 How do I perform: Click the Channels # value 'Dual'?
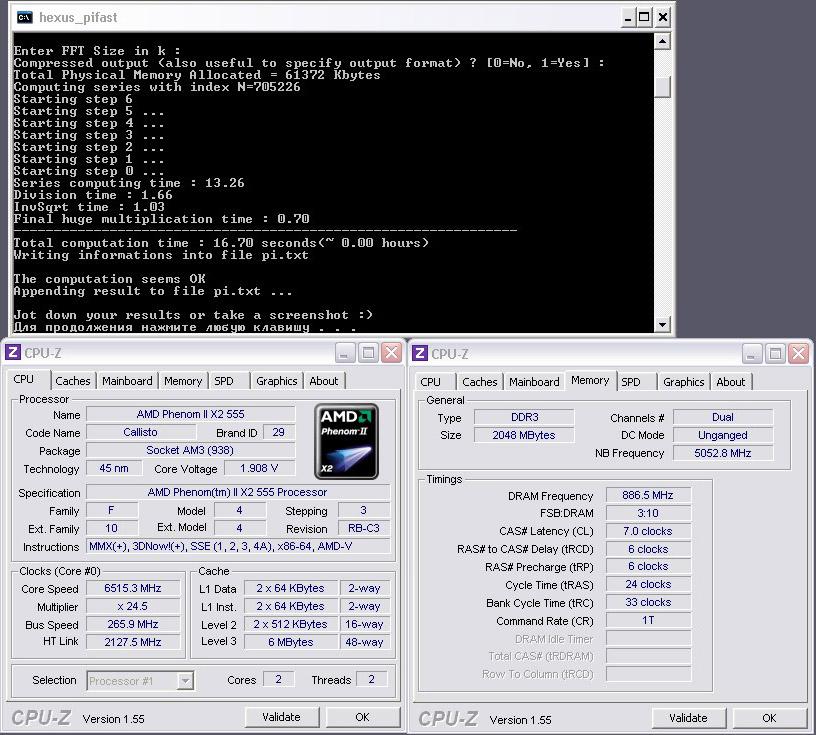pyautogui.click(x=723, y=417)
